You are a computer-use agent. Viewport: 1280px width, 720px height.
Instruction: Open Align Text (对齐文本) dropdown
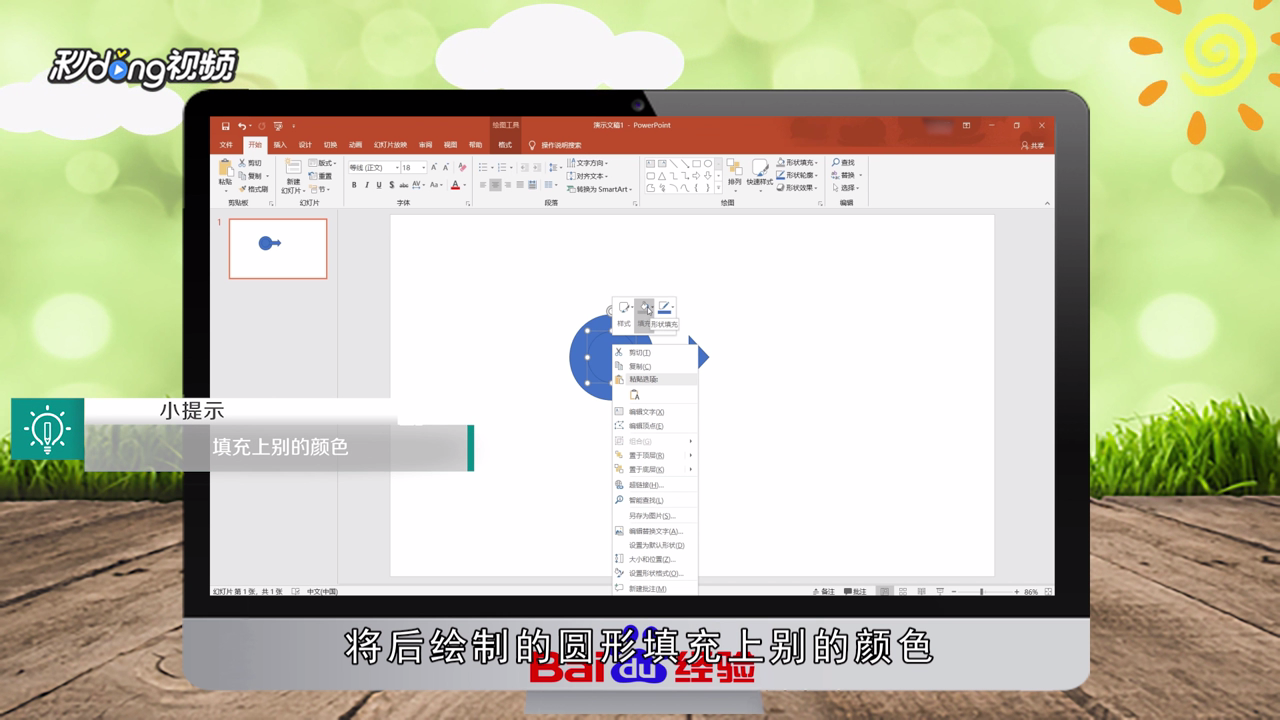click(588, 176)
